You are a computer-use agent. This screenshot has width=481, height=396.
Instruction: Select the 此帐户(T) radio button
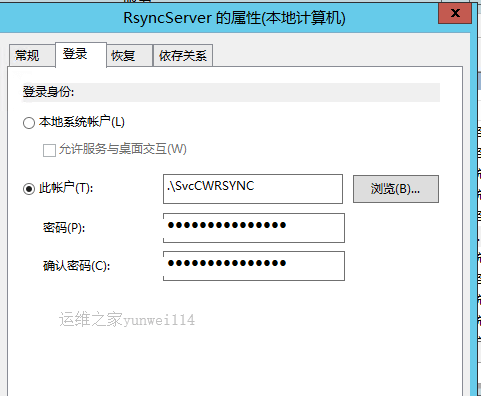[29, 189]
